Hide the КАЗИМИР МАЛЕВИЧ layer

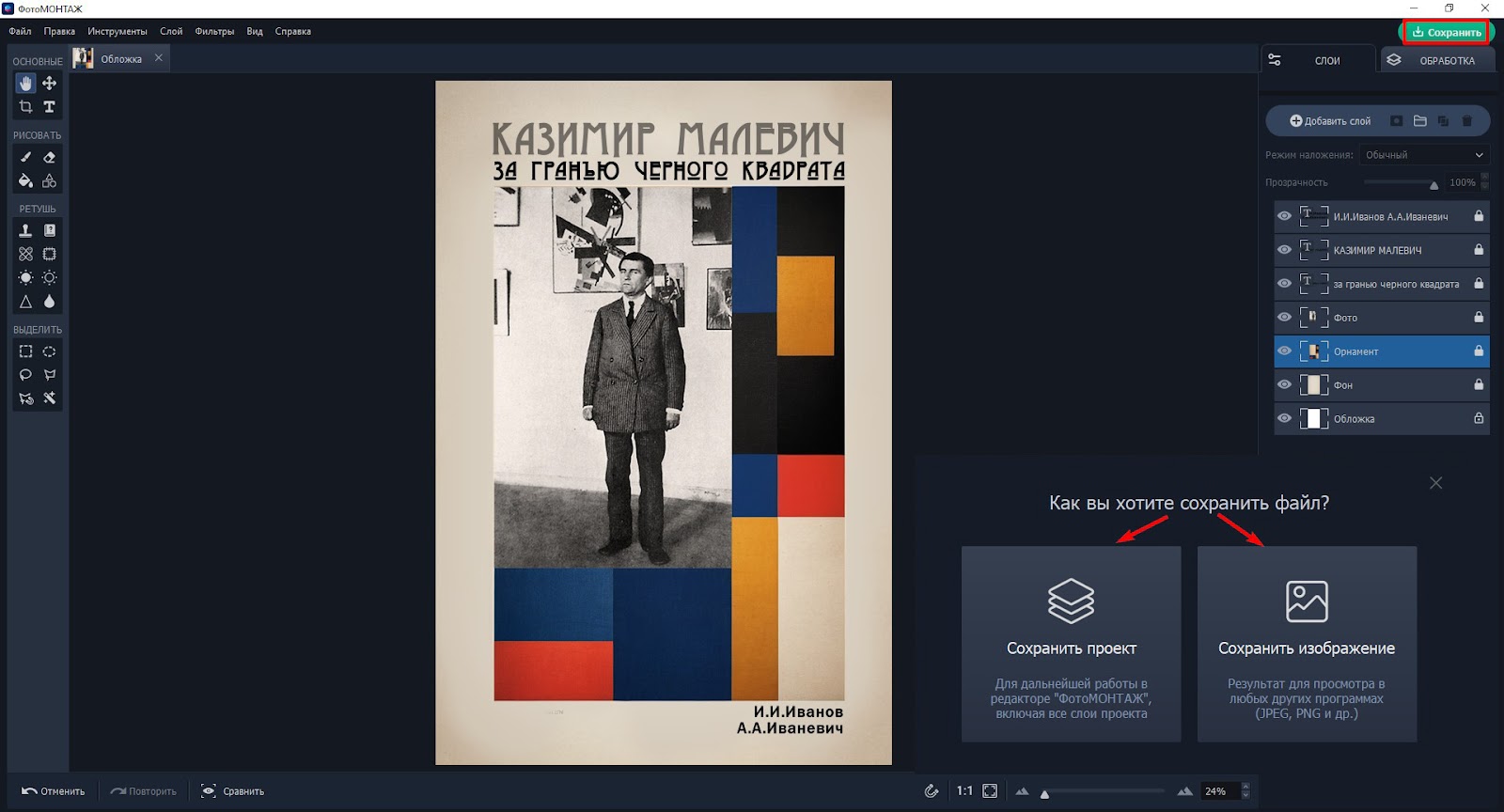pyautogui.click(x=1284, y=250)
